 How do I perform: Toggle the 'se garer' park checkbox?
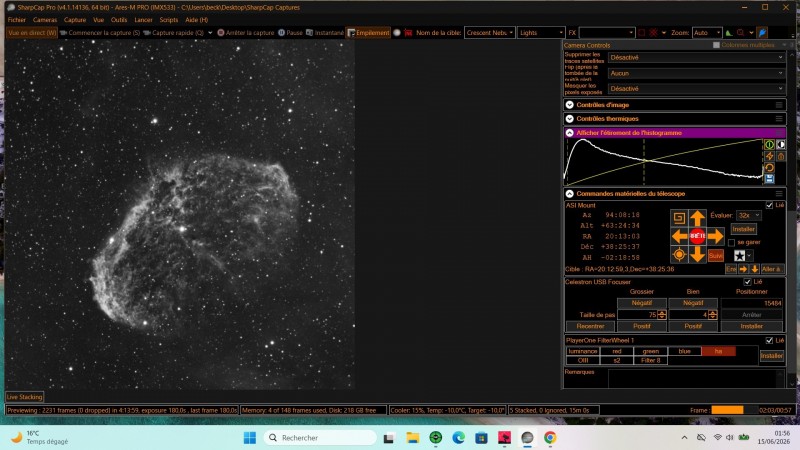(x=732, y=242)
